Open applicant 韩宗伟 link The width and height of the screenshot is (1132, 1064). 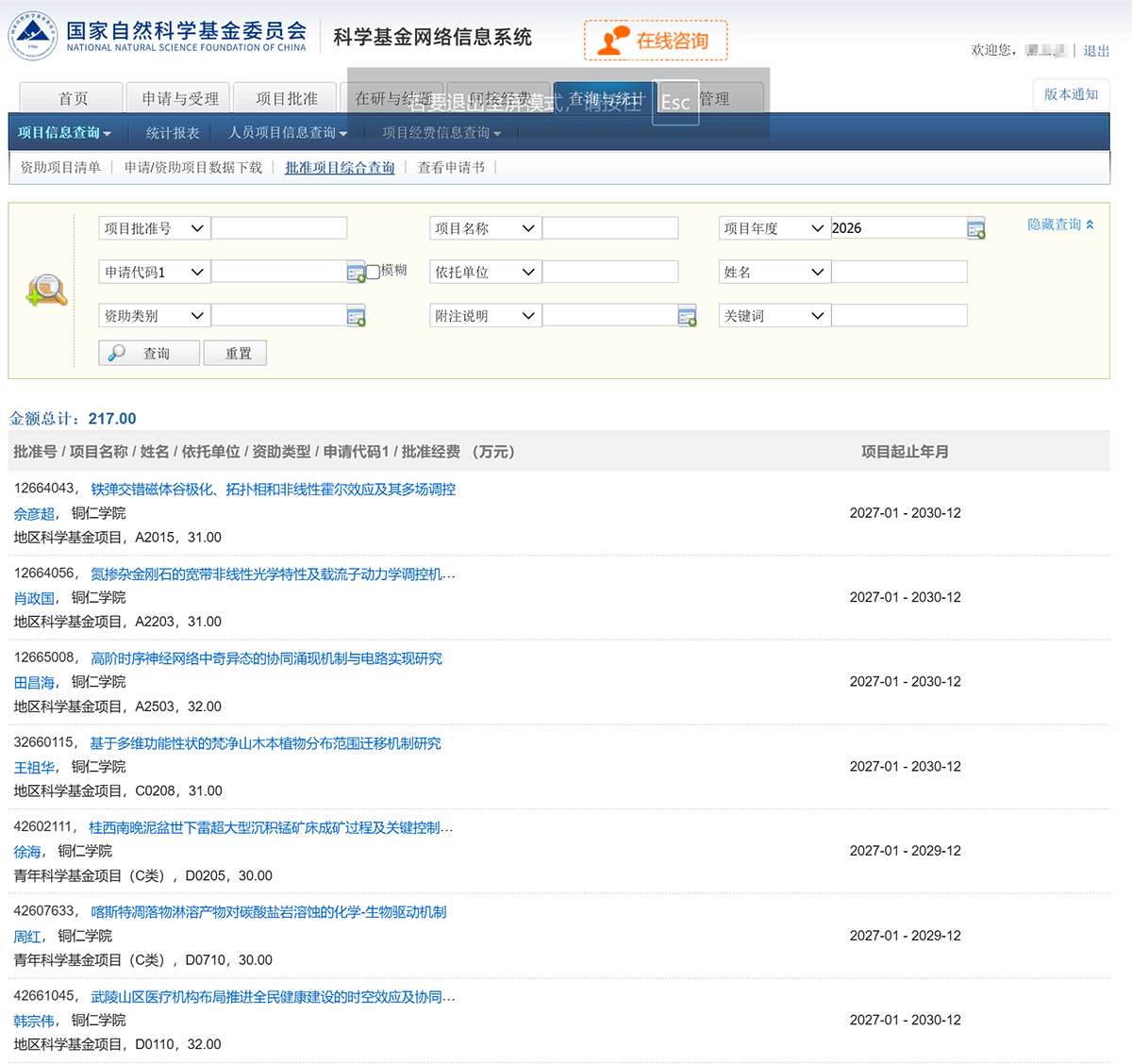[34, 1021]
